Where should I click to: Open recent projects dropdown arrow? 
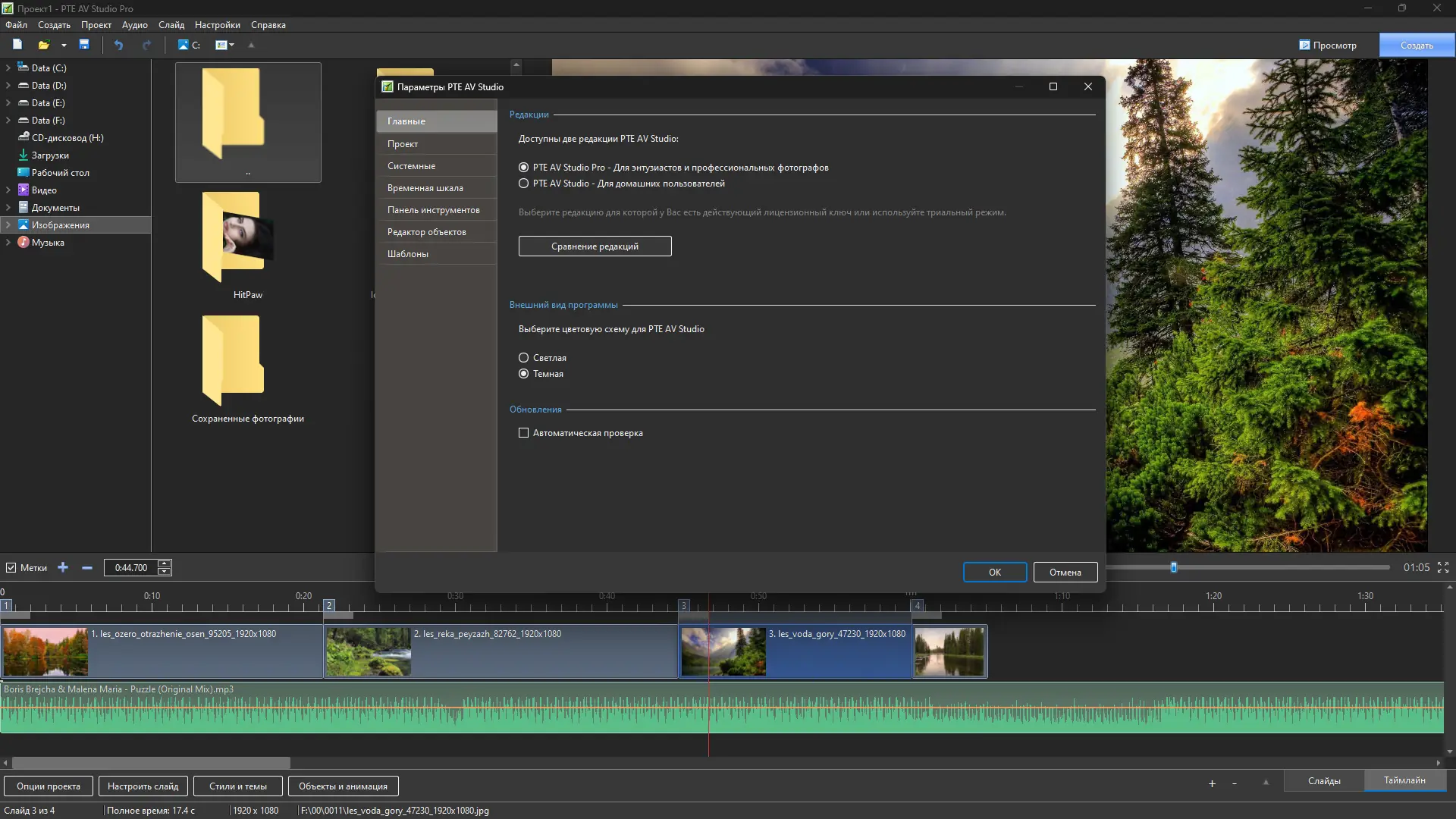(x=64, y=45)
